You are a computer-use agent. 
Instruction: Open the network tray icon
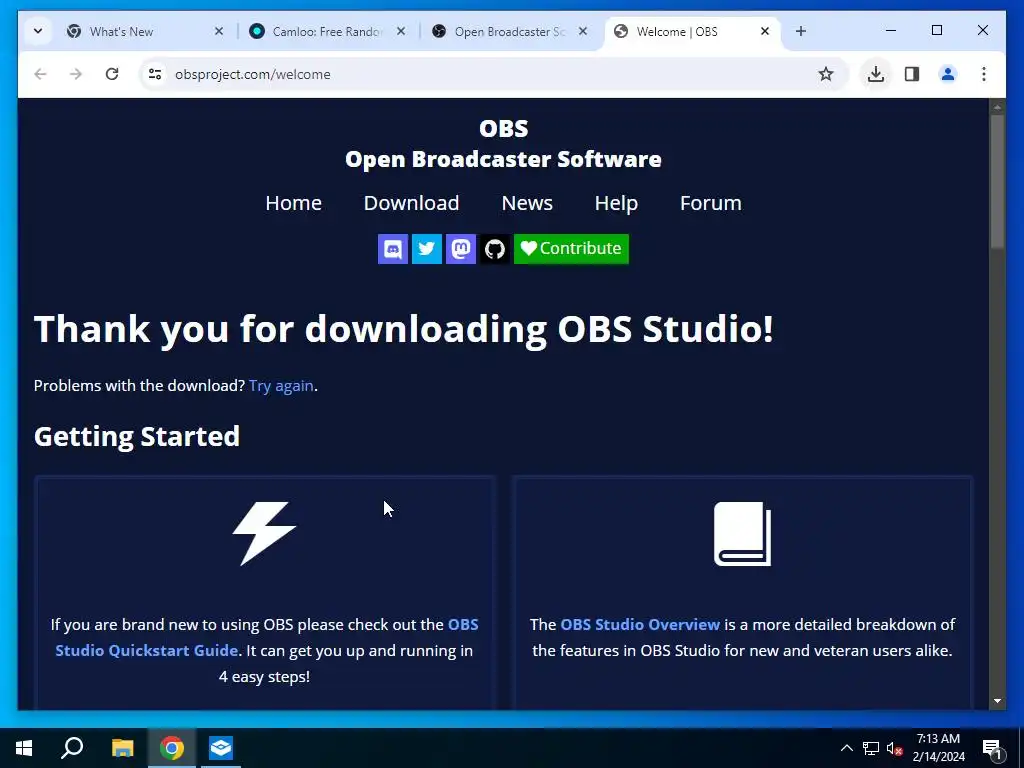coord(871,748)
